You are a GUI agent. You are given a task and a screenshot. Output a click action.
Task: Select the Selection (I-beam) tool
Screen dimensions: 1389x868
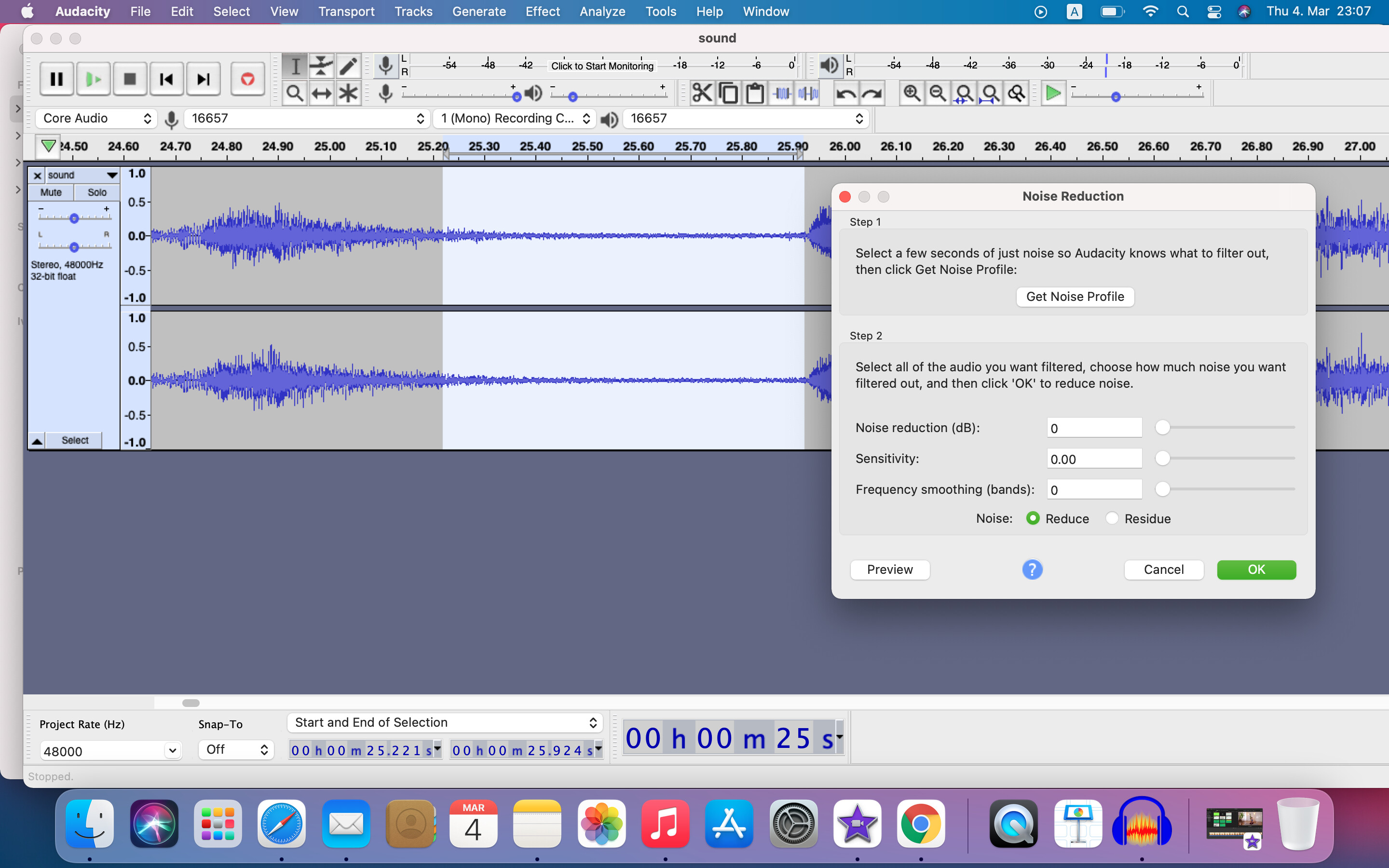pos(295,66)
